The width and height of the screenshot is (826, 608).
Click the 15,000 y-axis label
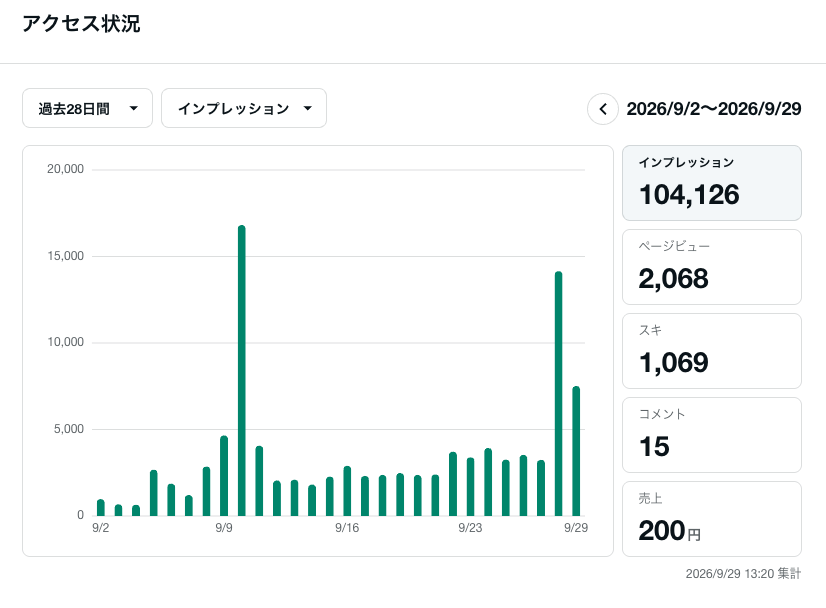click(x=65, y=256)
